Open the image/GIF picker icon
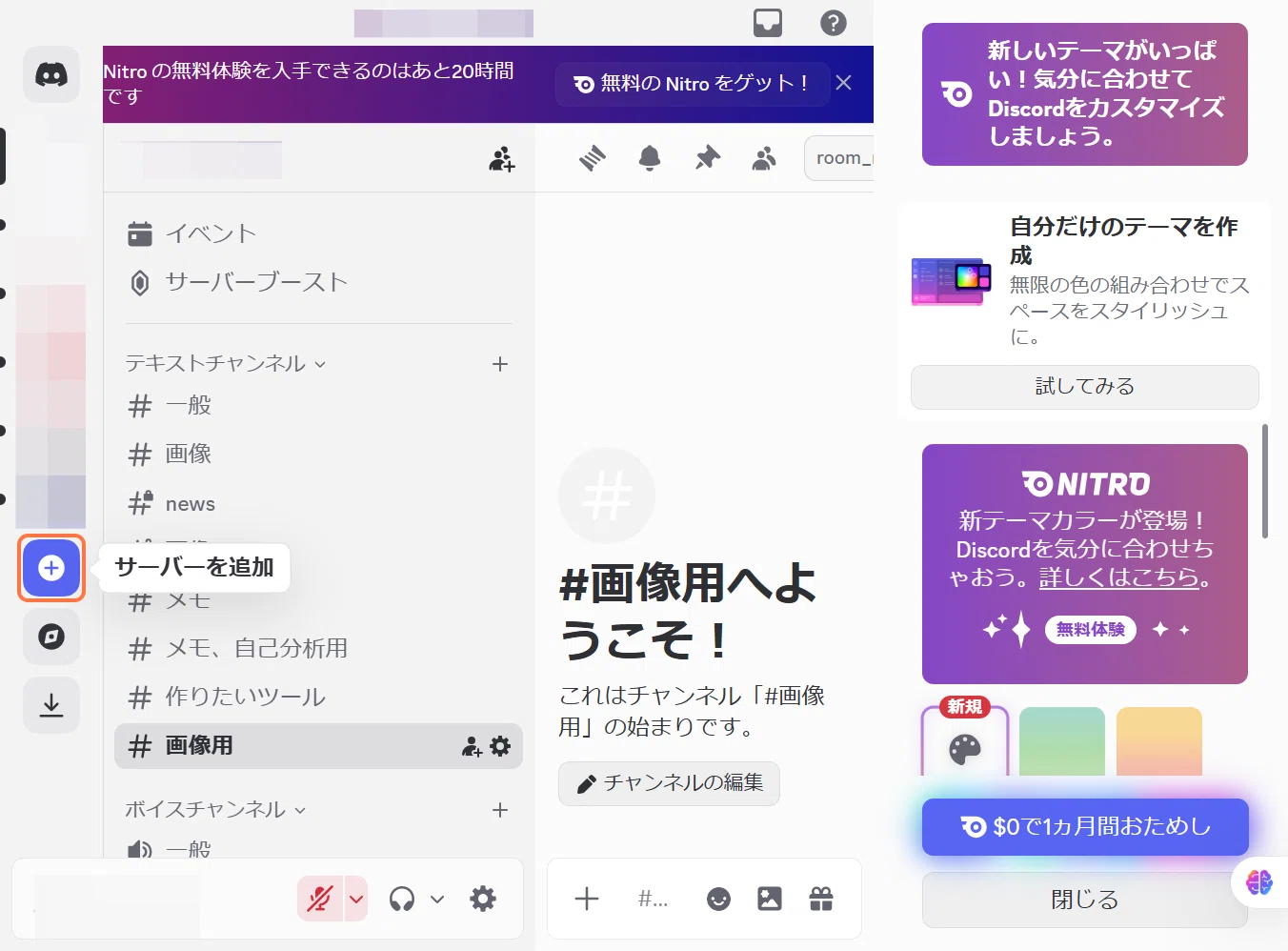The width and height of the screenshot is (1288, 951). pos(770,899)
